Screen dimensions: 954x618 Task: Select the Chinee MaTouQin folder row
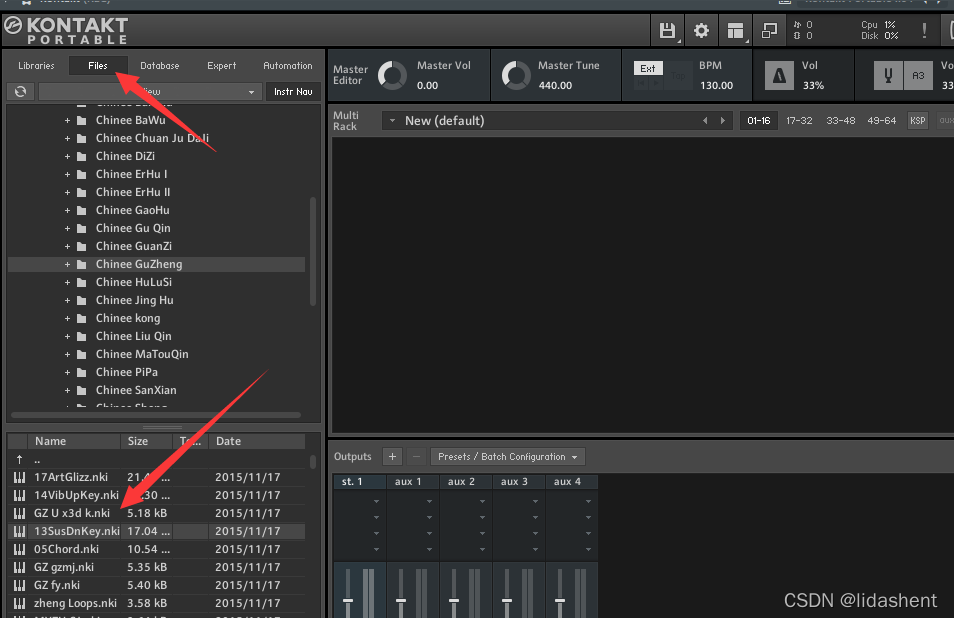(156, 354)
